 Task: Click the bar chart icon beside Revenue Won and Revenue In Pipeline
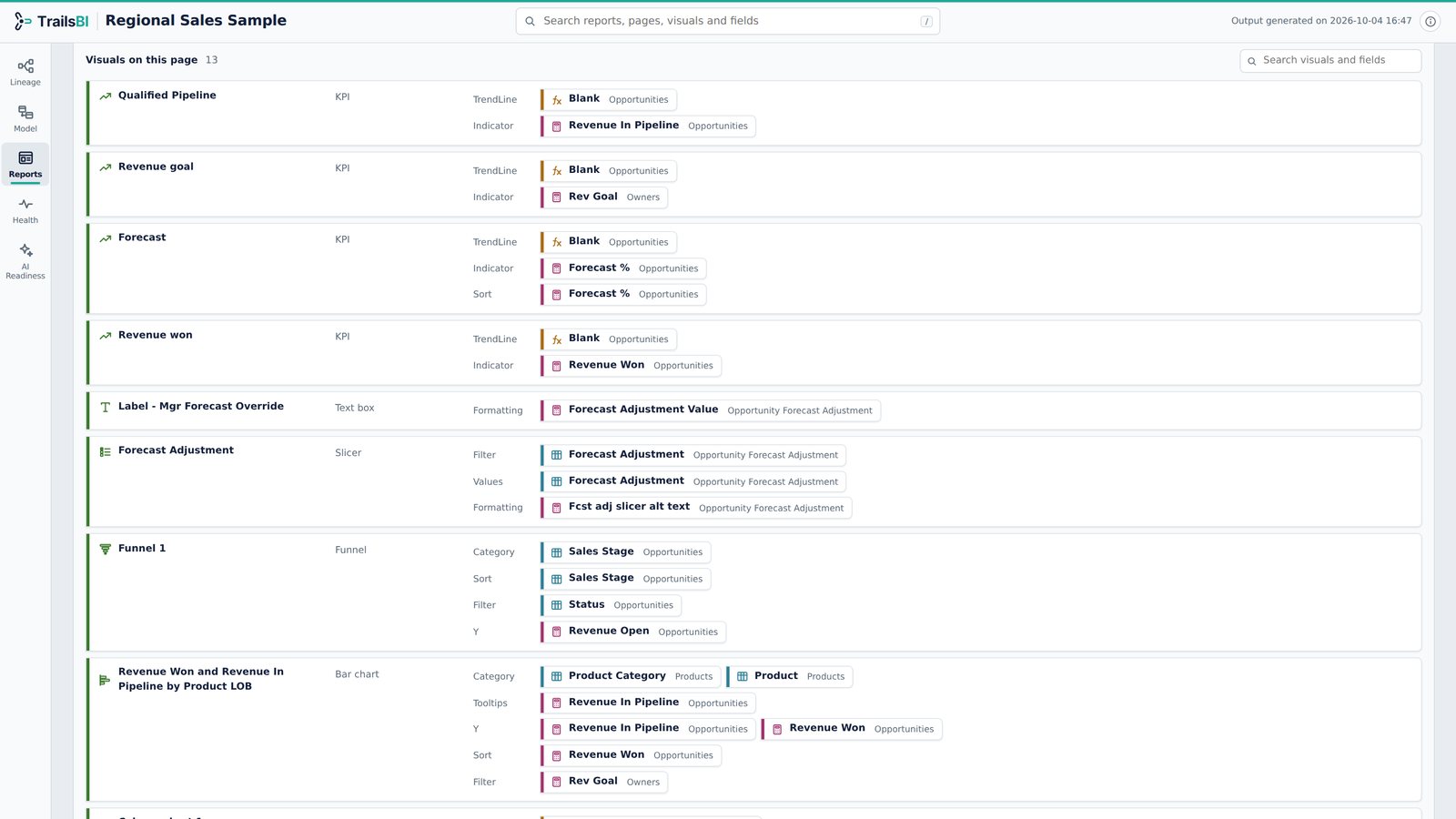coord(106,680)
